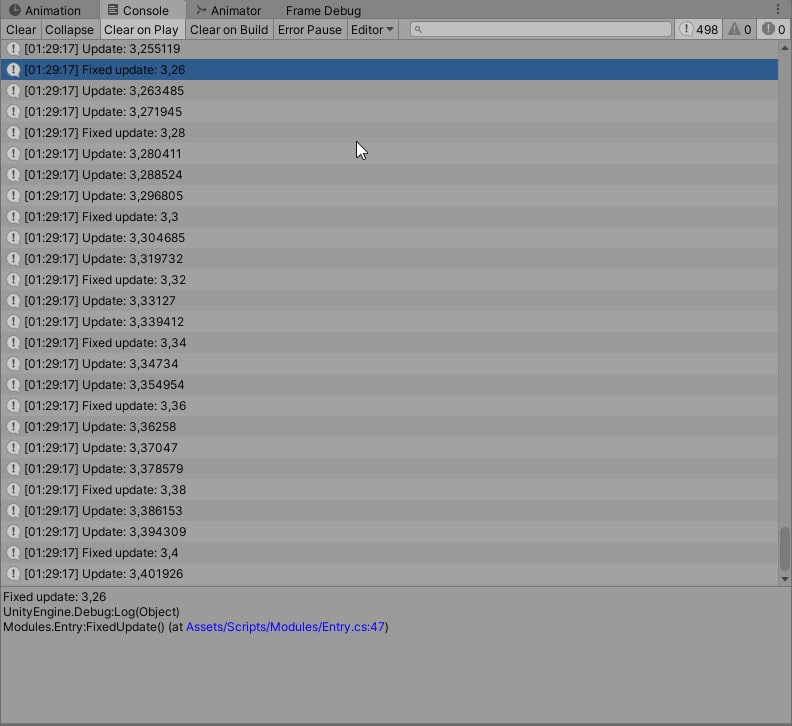Select log entry Update: 3,271945
This screenshot has height=726, width=792.
[x=389, y=112]
